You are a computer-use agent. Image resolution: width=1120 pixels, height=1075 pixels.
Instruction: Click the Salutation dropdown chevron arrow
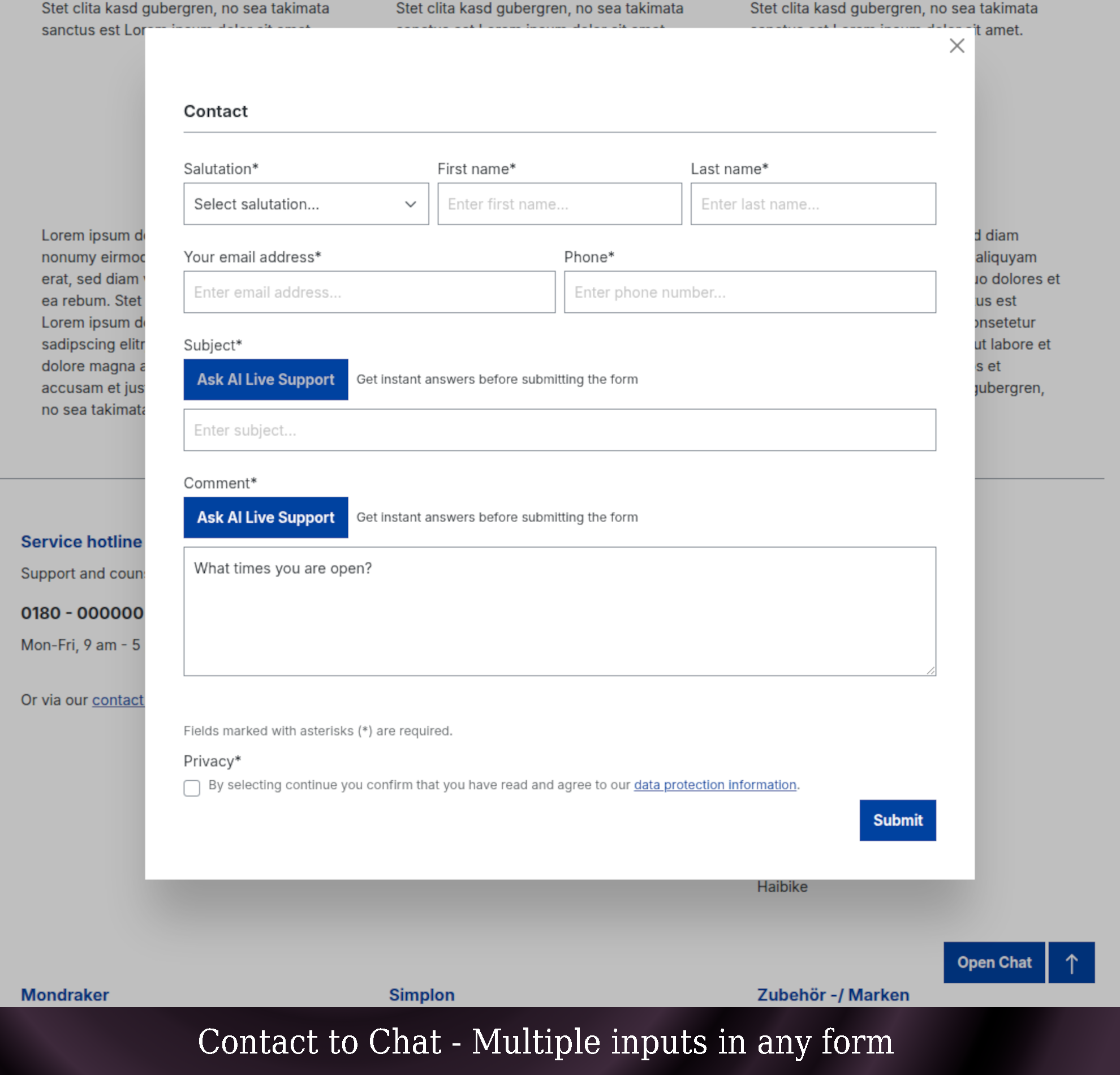coord(410,204)
